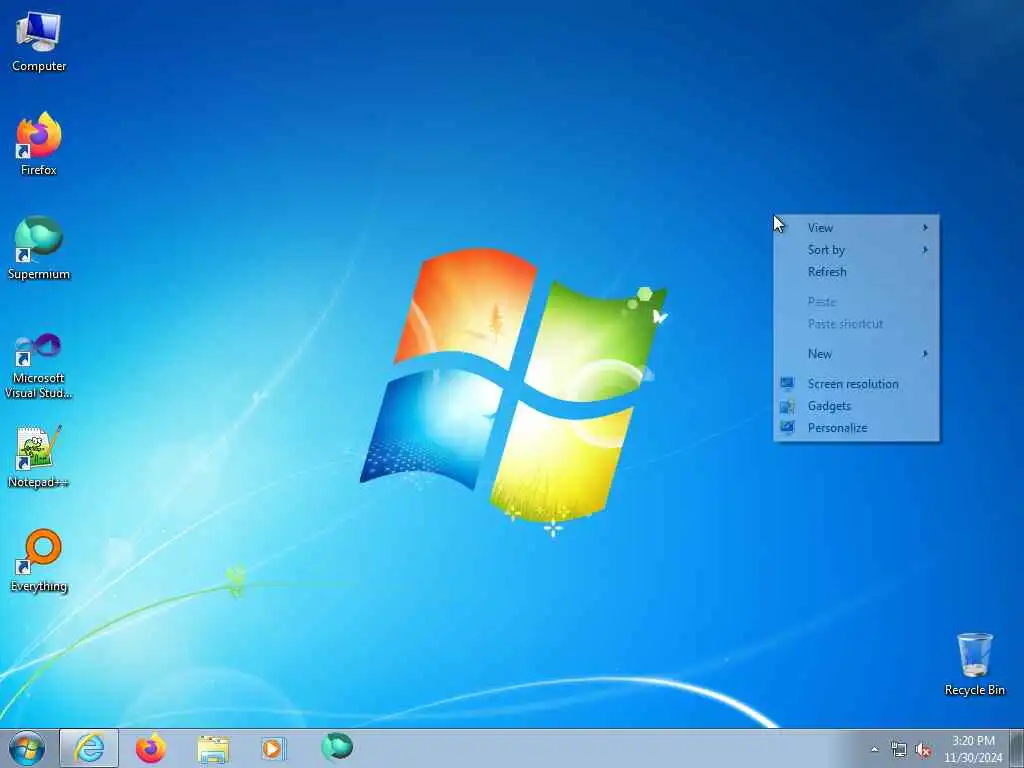Open the network status tray icon
1024x768 pixels.
[x=899, y=750]
